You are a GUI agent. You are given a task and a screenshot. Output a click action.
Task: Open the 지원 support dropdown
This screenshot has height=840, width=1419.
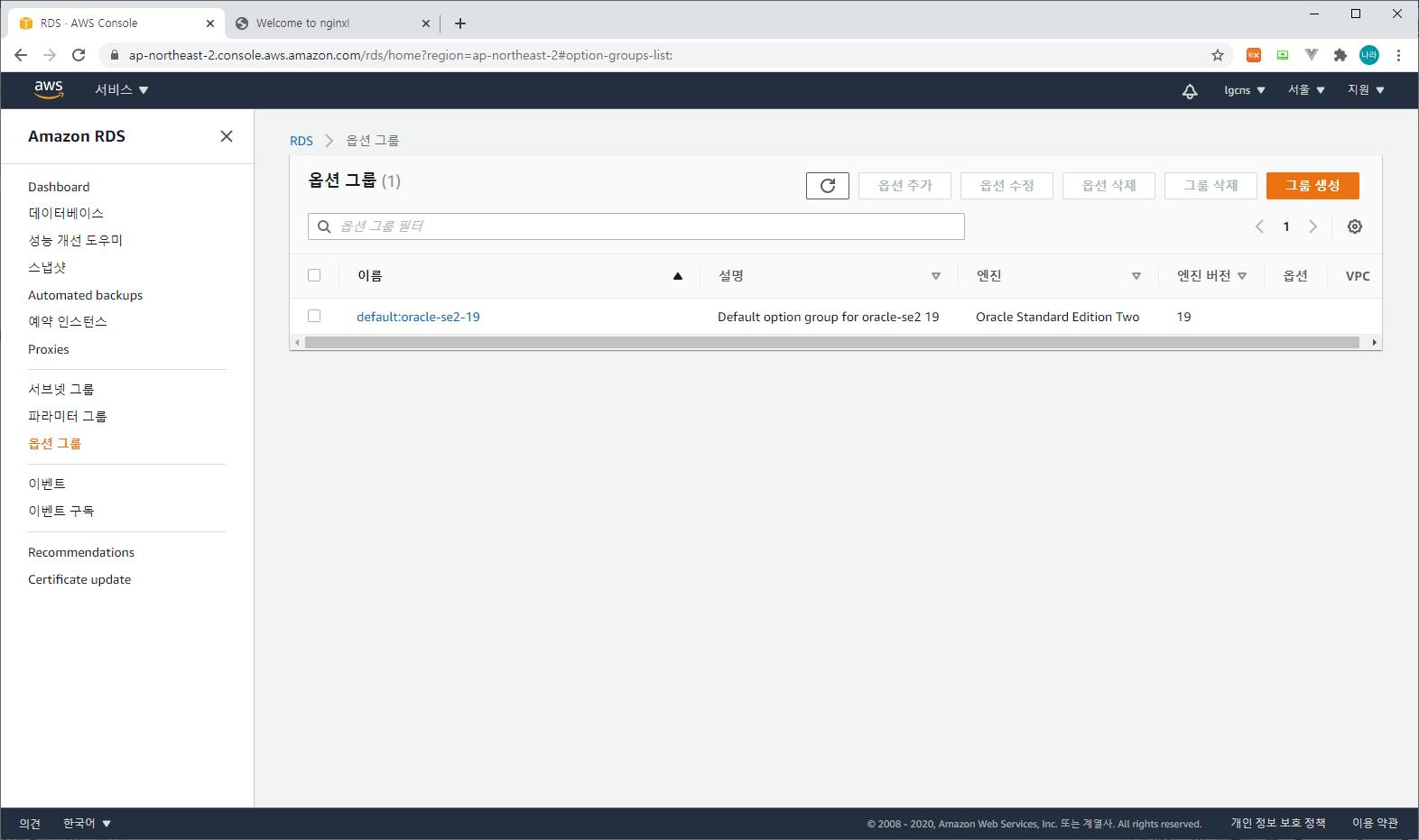pyautogui.click(x=1366, y=90)
